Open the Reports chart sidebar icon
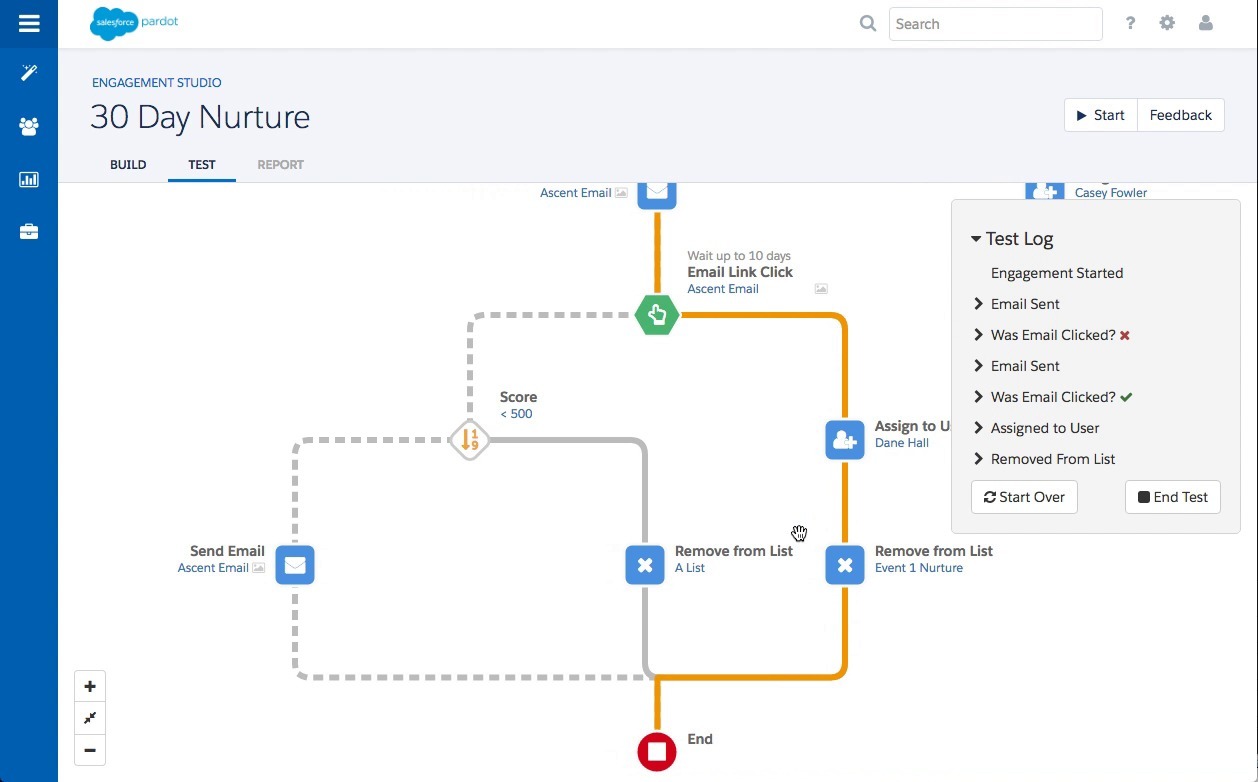This screenshot has height=782, width=1258. click(x=29, y=180)
